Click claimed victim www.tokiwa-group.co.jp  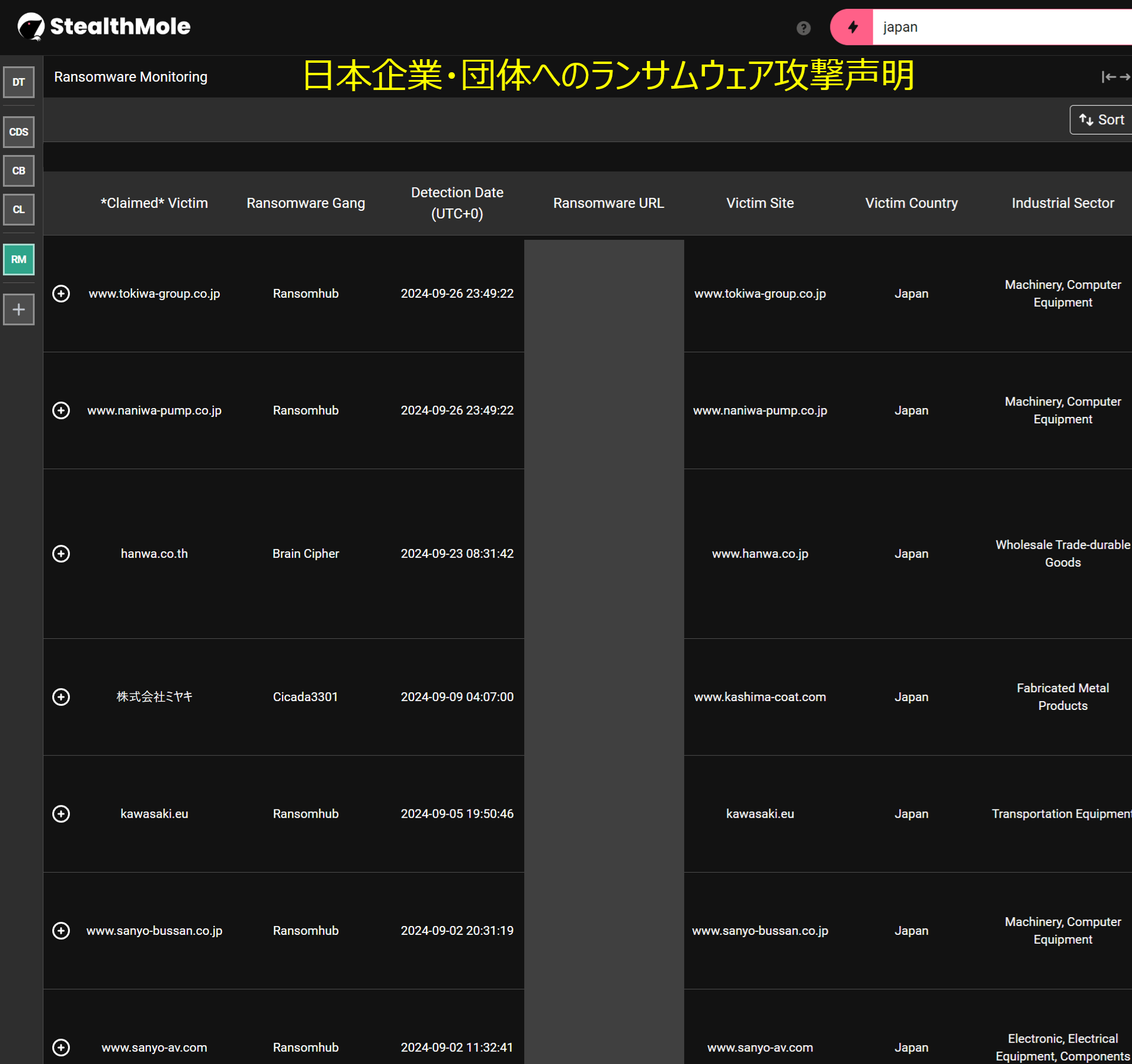click(154, 294)
